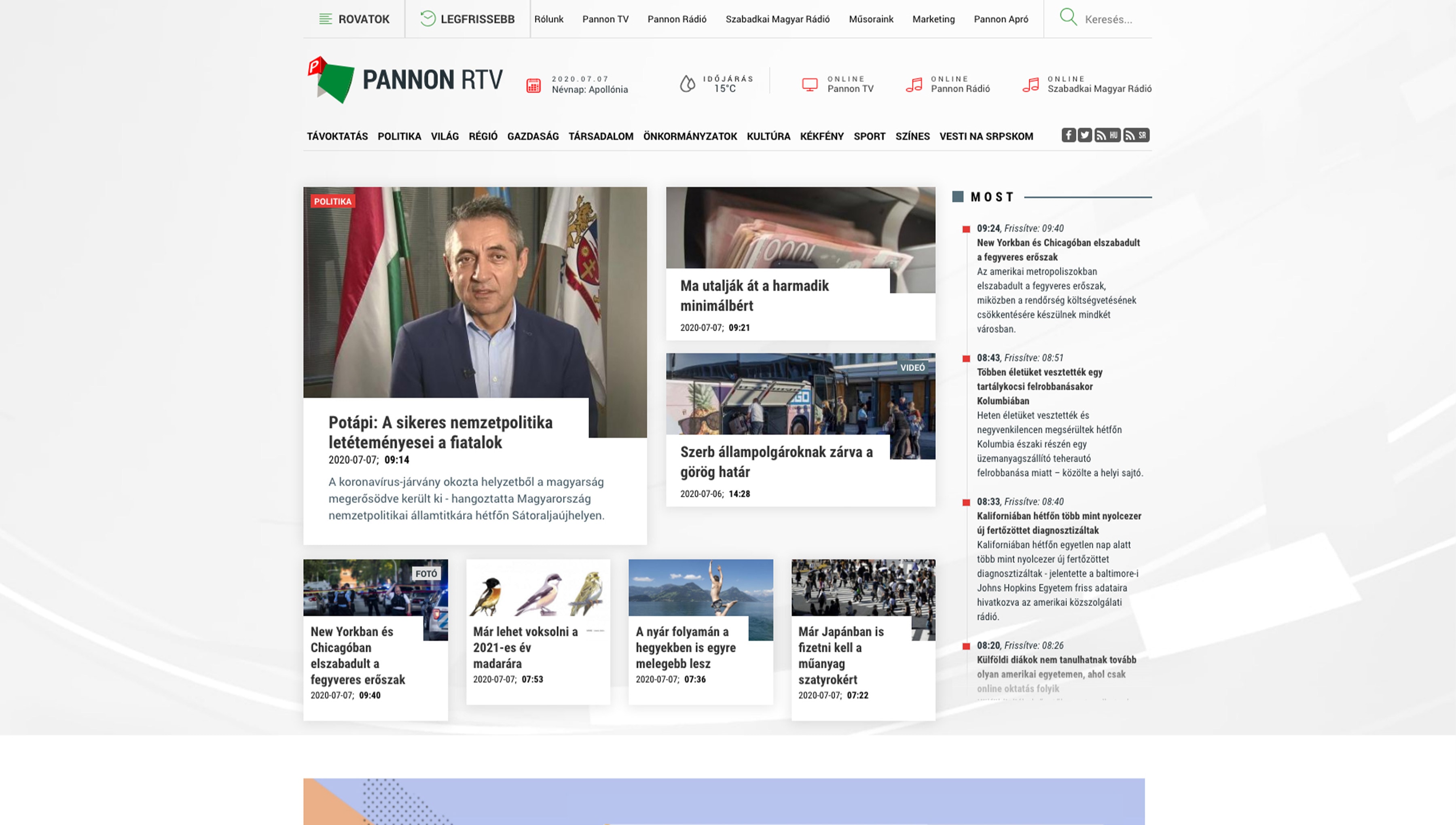The width and height of the screenshot is (1456, 825).
Task: Select the VILÁG category
Action: tap(445, 136)
